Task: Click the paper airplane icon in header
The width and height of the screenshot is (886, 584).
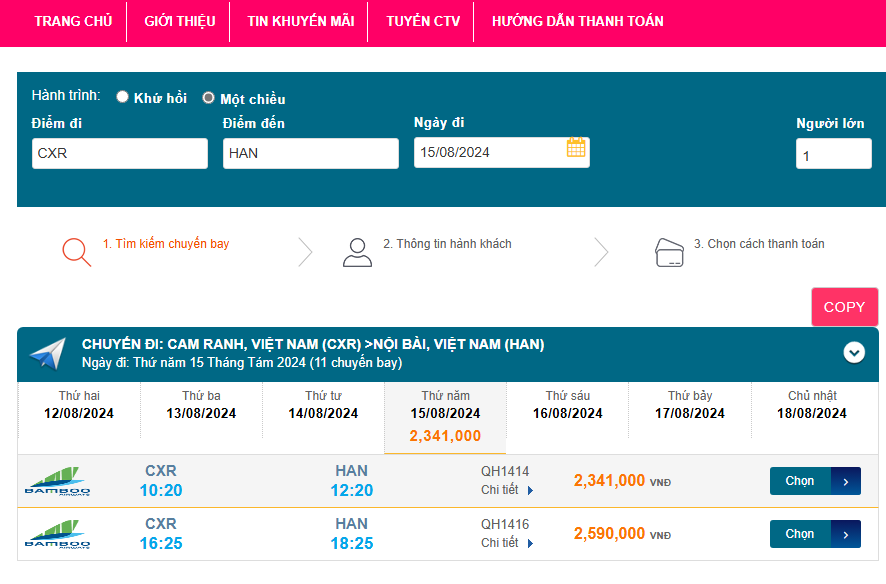Action: point(47,354)
